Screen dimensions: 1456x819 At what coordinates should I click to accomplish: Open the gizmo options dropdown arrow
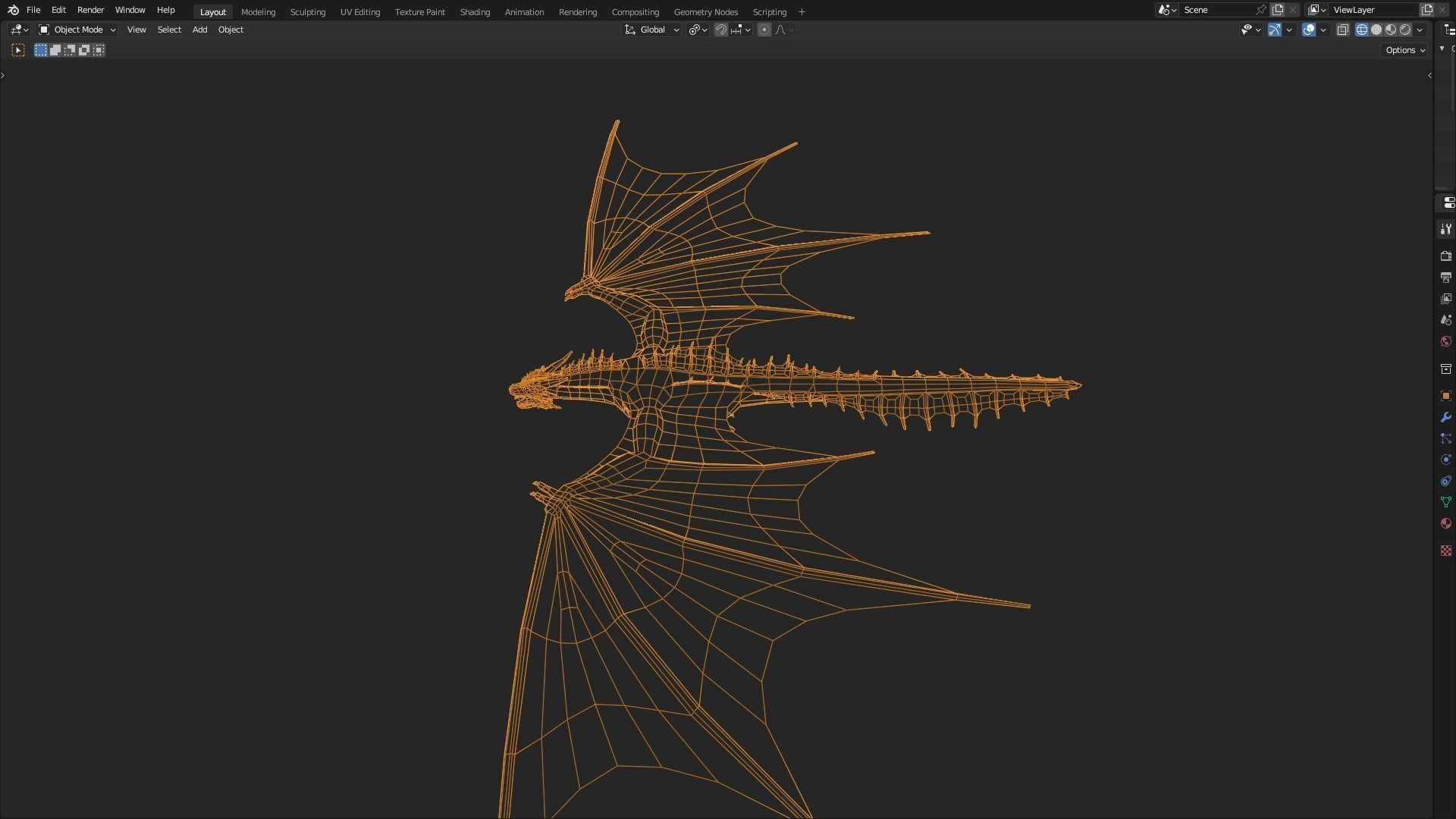1289,30
